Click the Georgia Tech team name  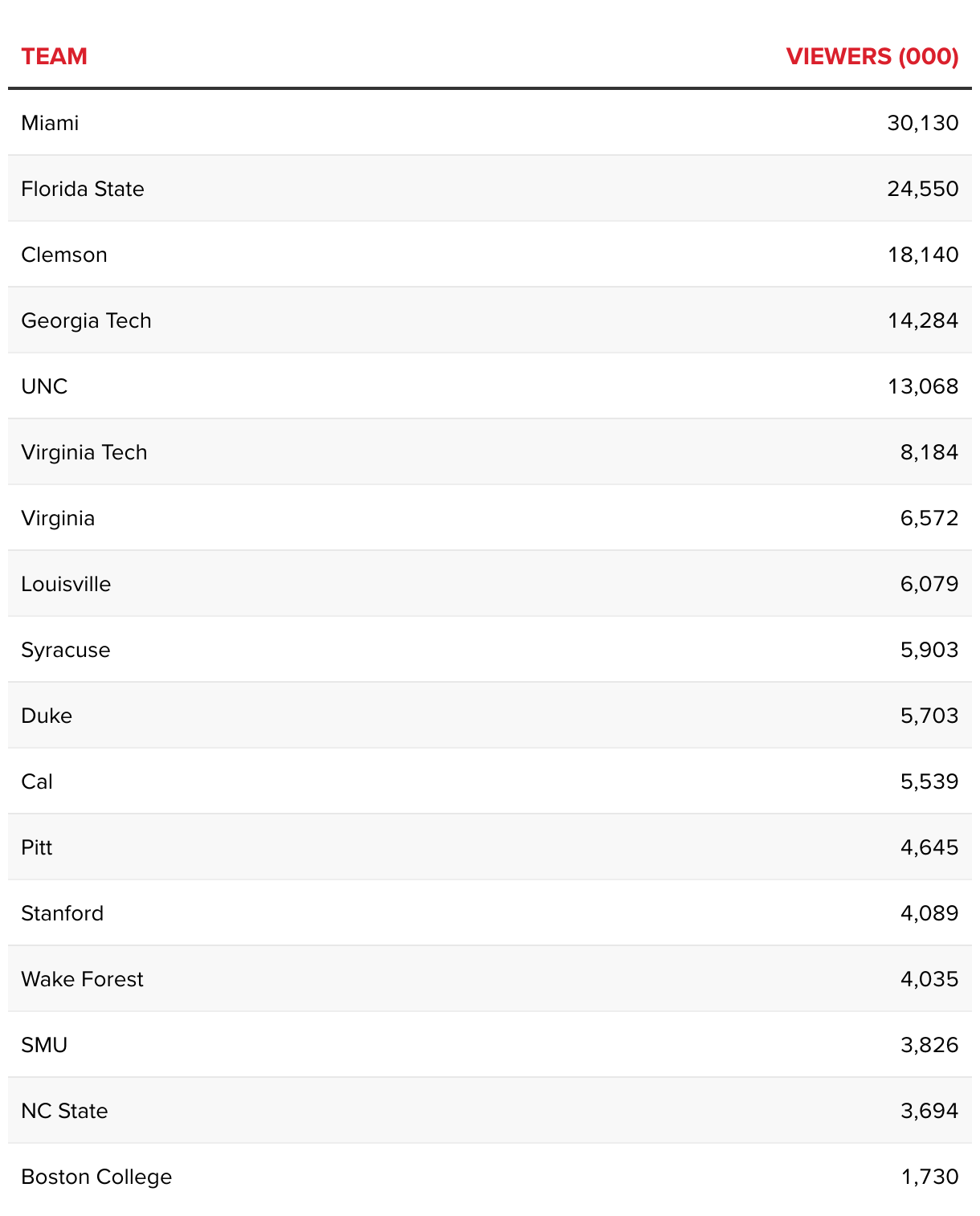click(x=86, y=320)
